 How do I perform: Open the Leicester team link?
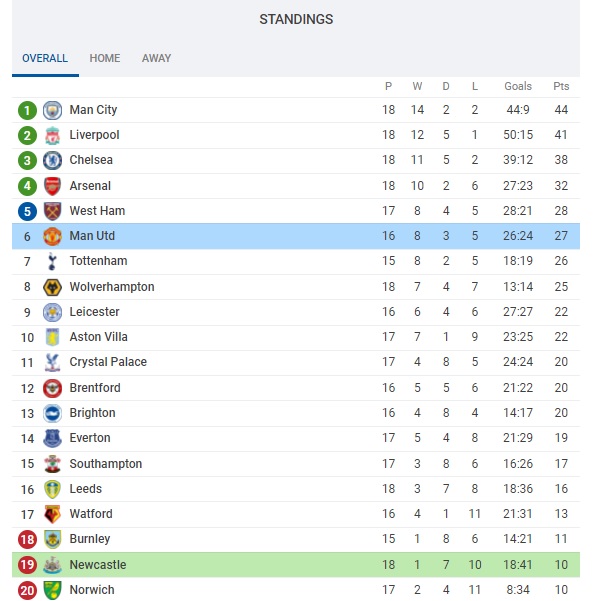94,312
